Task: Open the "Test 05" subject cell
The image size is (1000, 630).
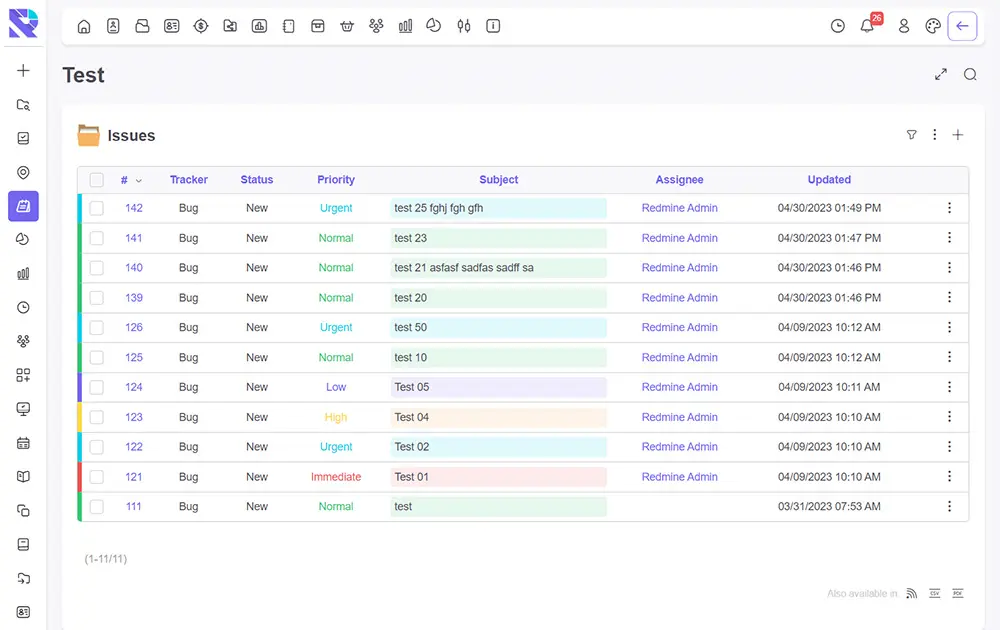Action: pyautogui.click(x=498, y=387)
